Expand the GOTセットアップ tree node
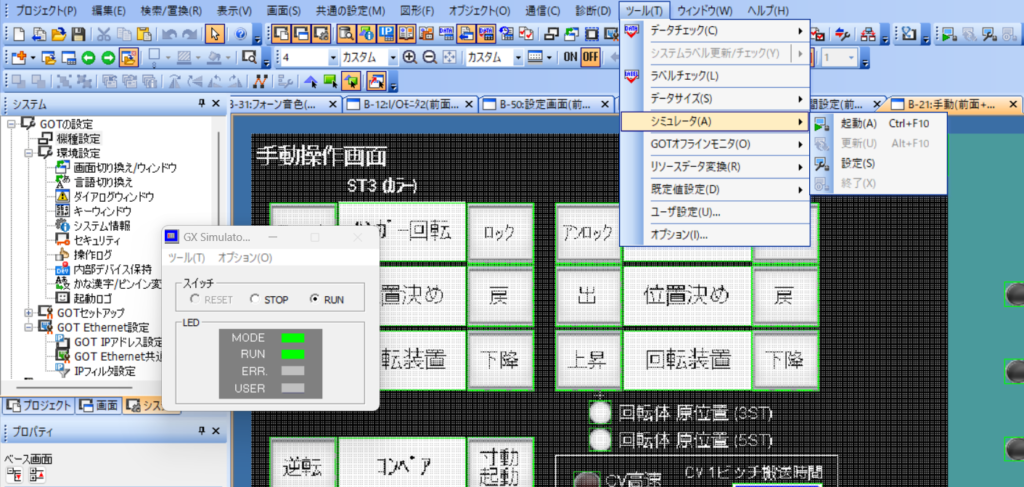 pos(28,312)
